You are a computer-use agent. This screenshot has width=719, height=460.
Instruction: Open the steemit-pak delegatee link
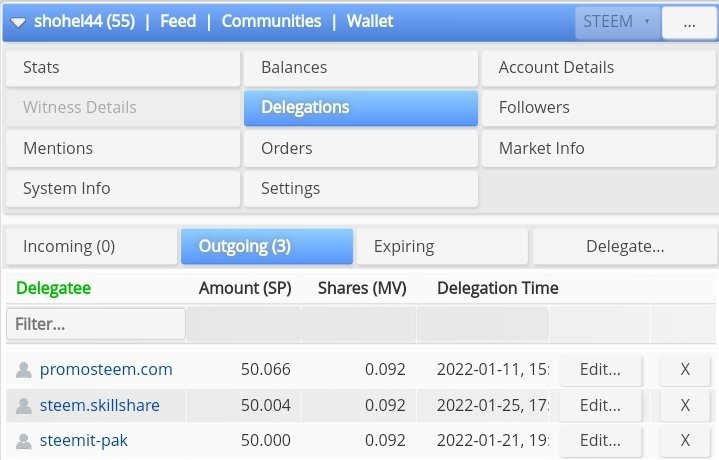point(83,440)
